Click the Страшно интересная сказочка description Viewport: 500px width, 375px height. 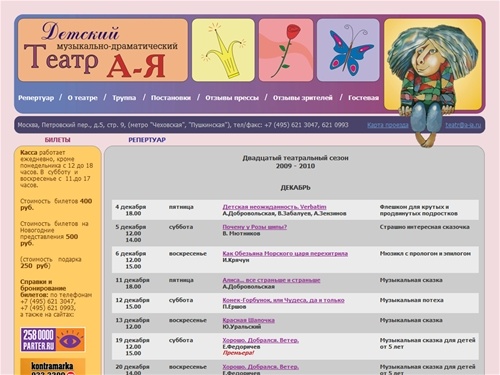pos(425,227)
